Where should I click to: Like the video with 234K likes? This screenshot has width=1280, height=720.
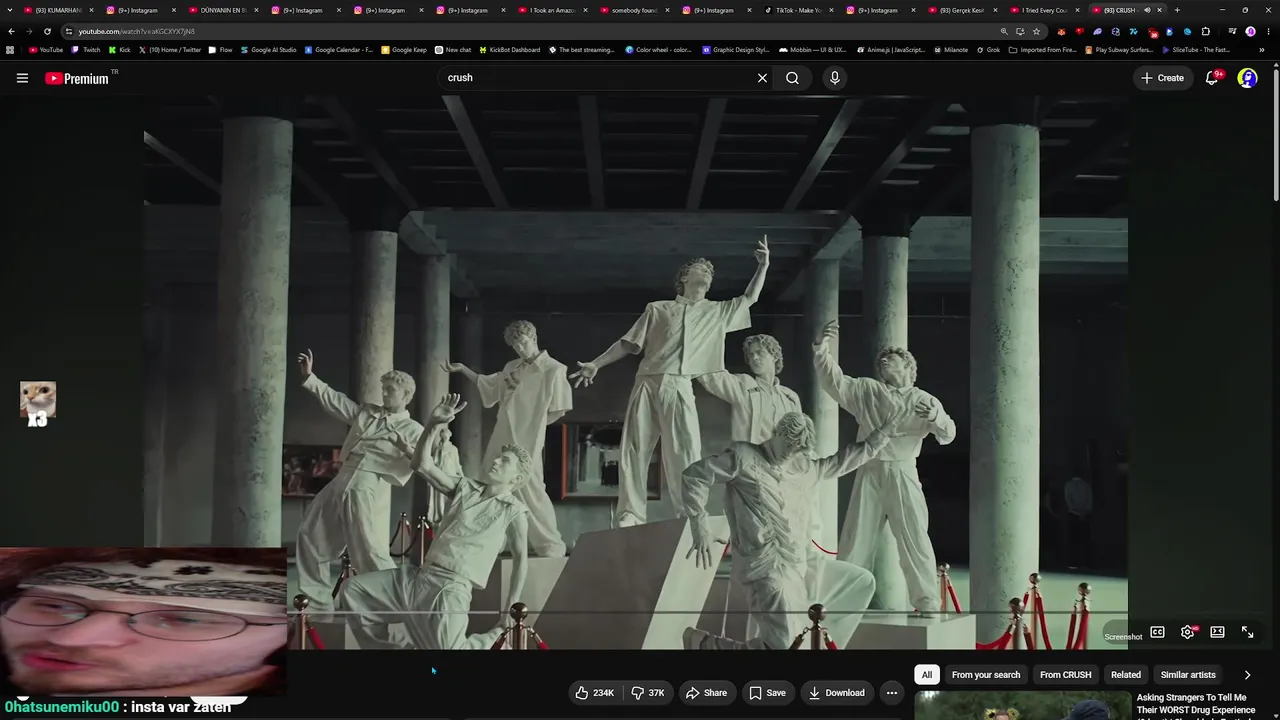point(594,693)
